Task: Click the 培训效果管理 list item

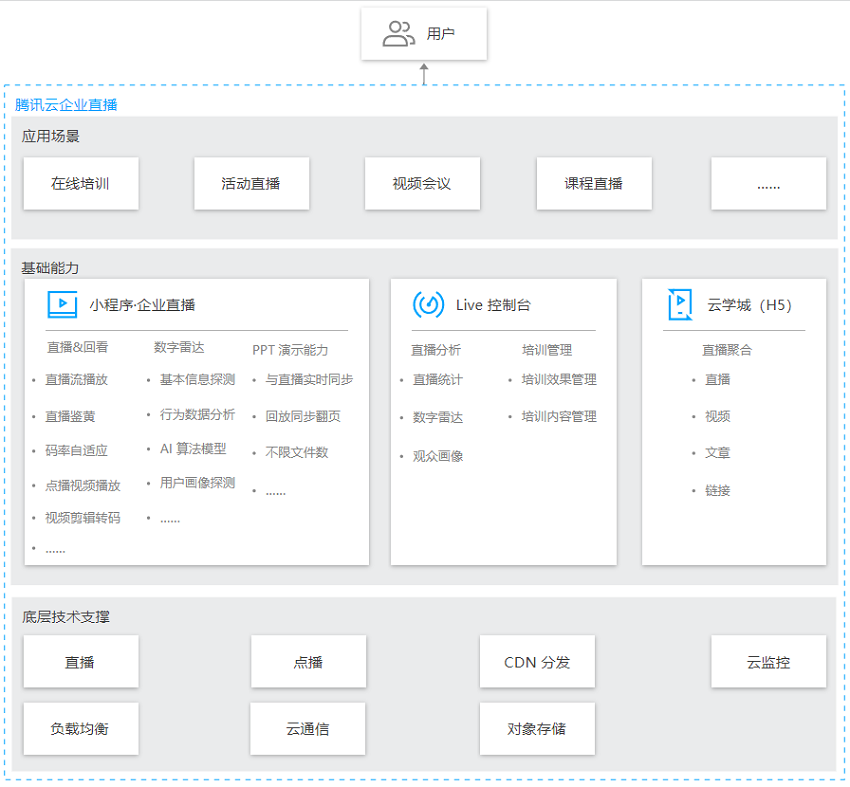Action: click(x=559, y=379)
